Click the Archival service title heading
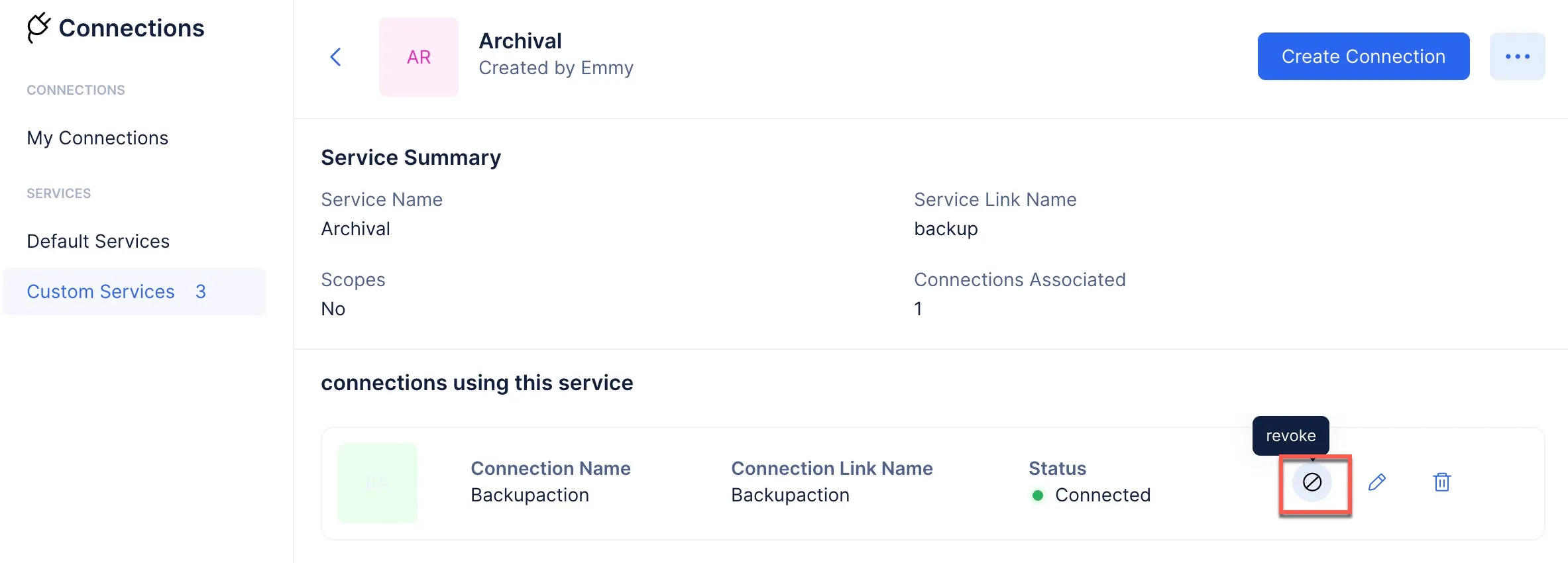This screenshot has width=1568, height=563. (x=520, y=41)
